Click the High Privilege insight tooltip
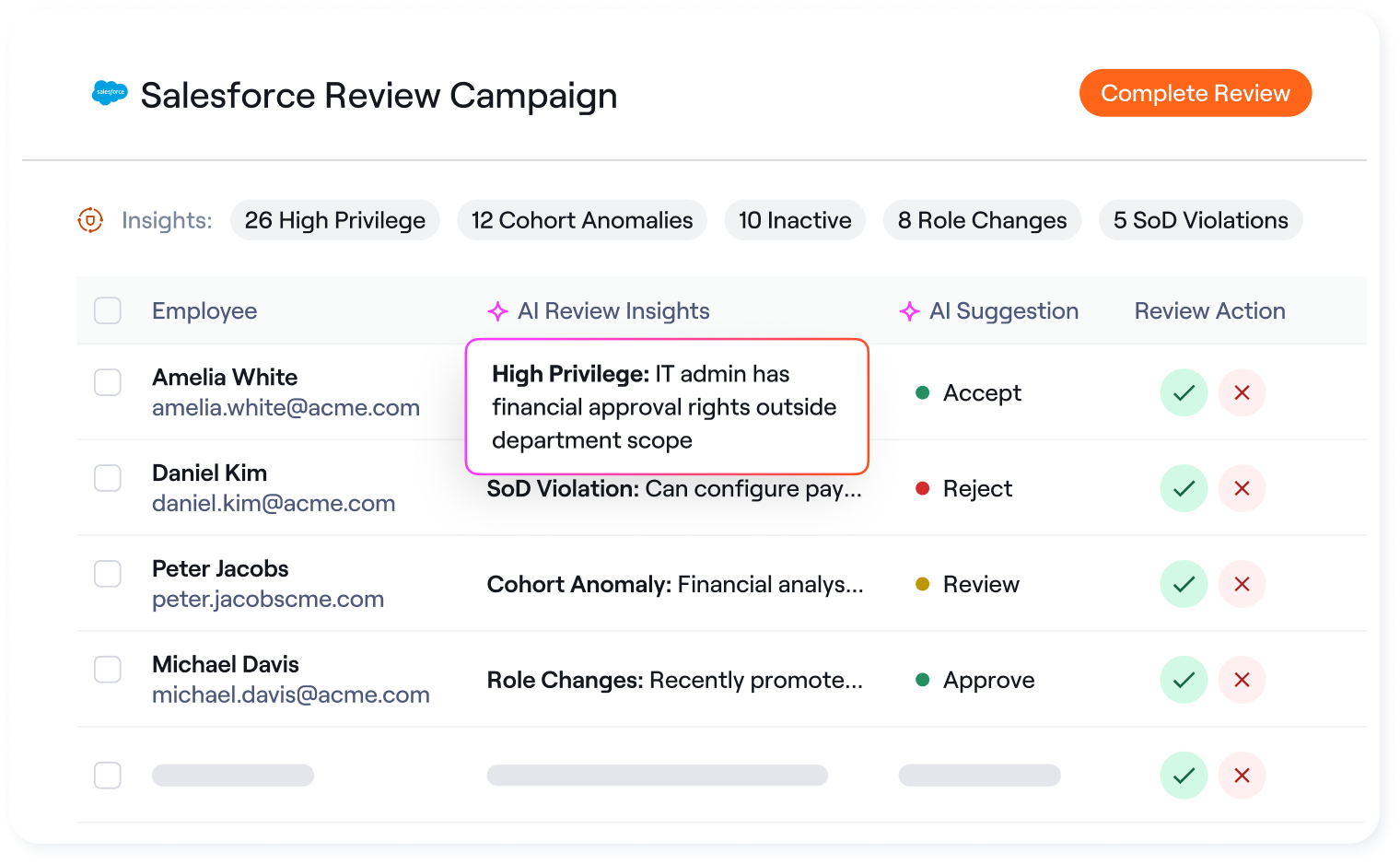 coord(667,406)
